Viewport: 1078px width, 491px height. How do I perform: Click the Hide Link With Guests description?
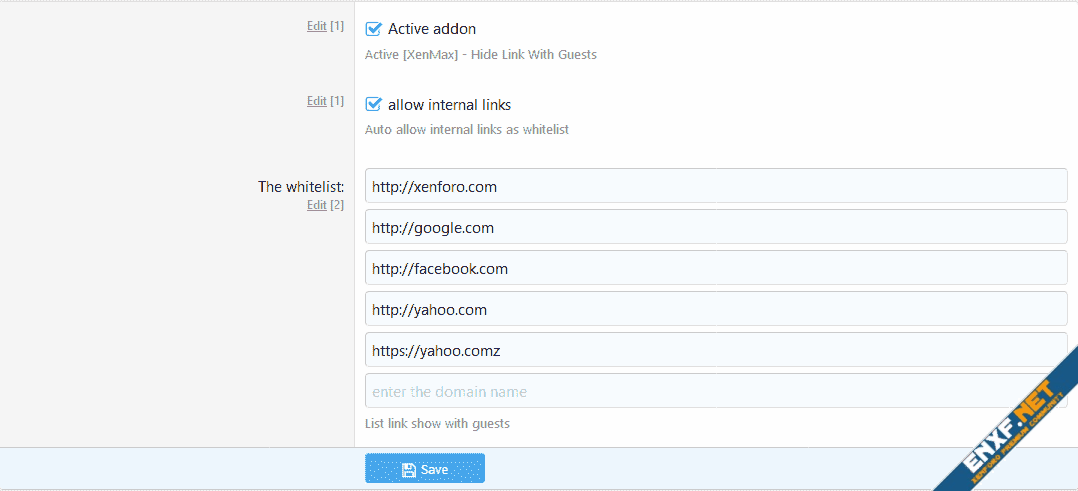pos(481,55)
